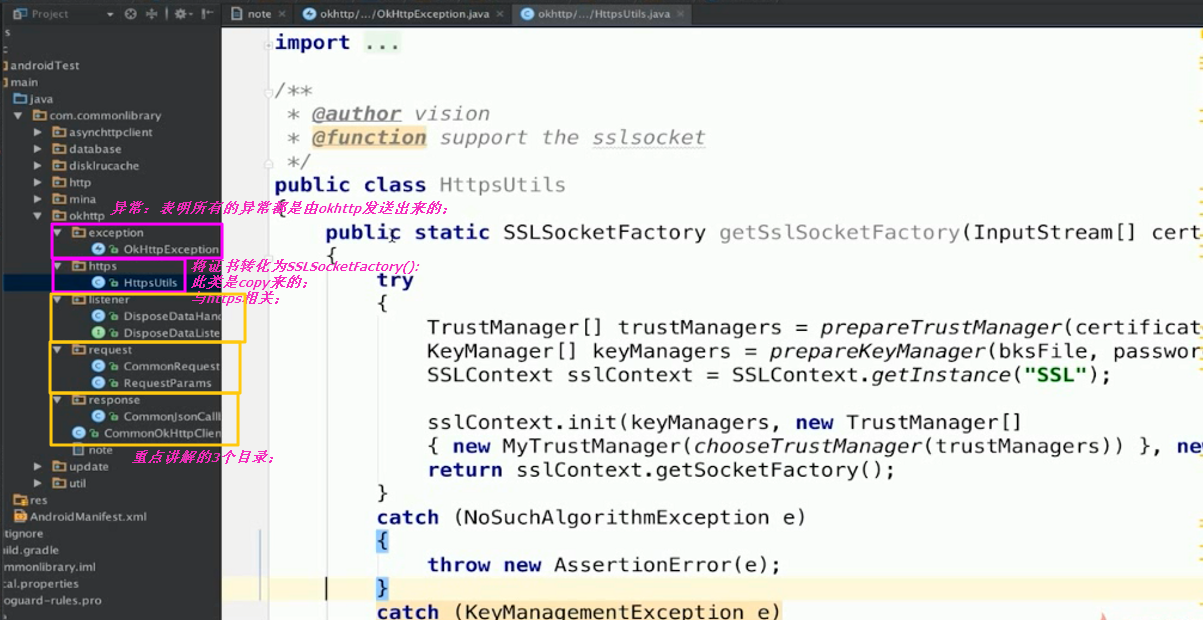Click the "SSL" string literal
The image size is (1203, 620).
1053,376
